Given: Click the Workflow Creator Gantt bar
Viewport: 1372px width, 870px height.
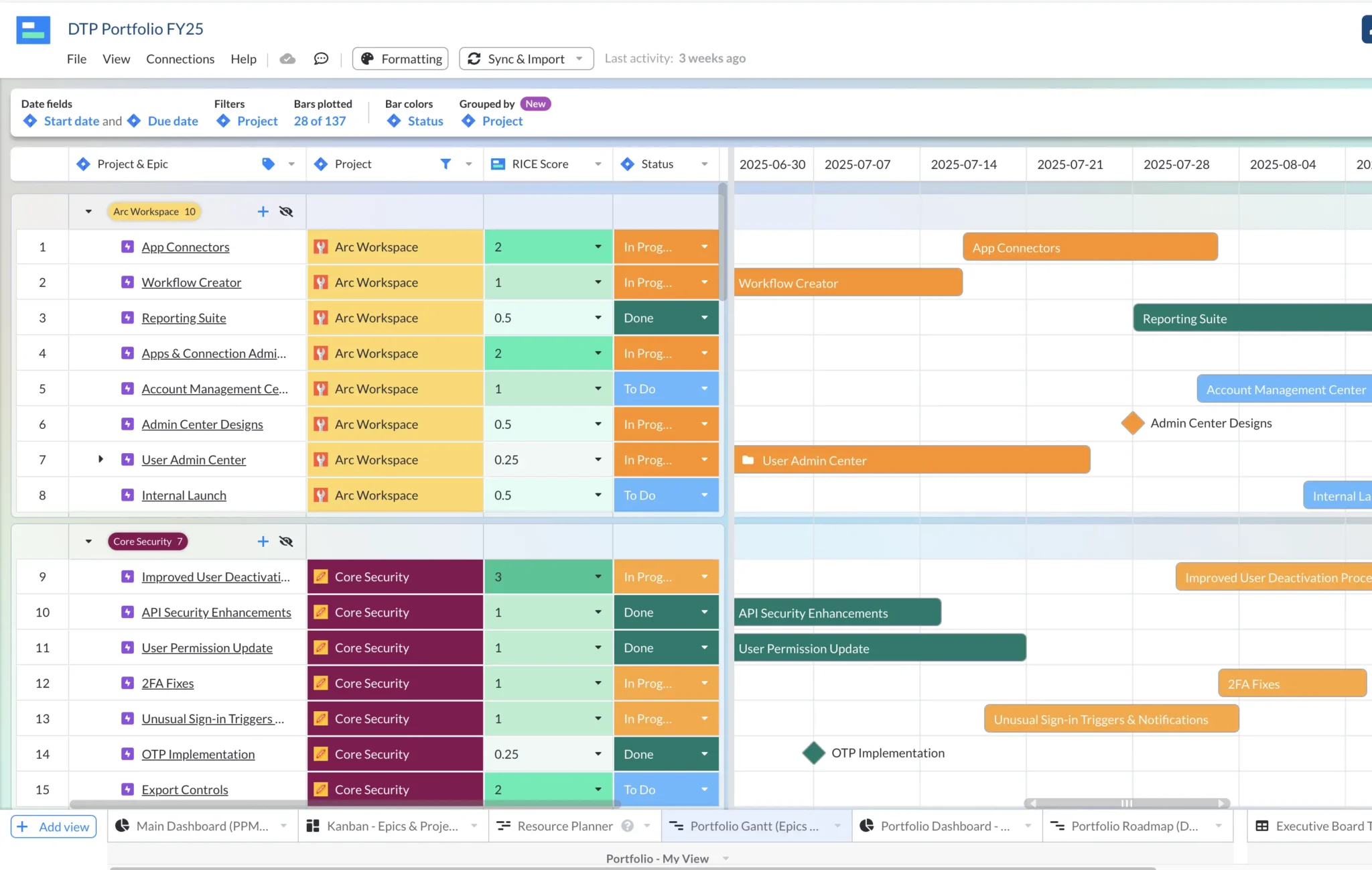Looking at the screenshot, I should point(845,282).
